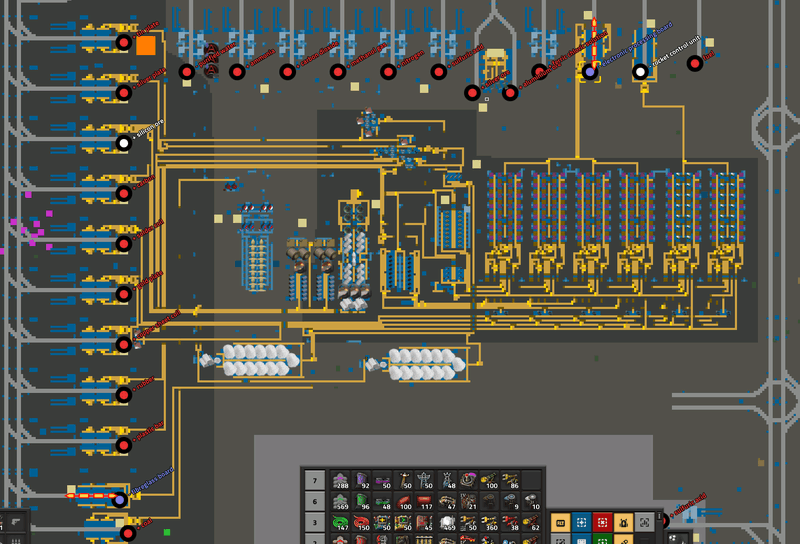Pick the purple underground belt stack of 92
The width and height of the screenshot is (800, 544).
pyautogui.click(x=361, y=480)
